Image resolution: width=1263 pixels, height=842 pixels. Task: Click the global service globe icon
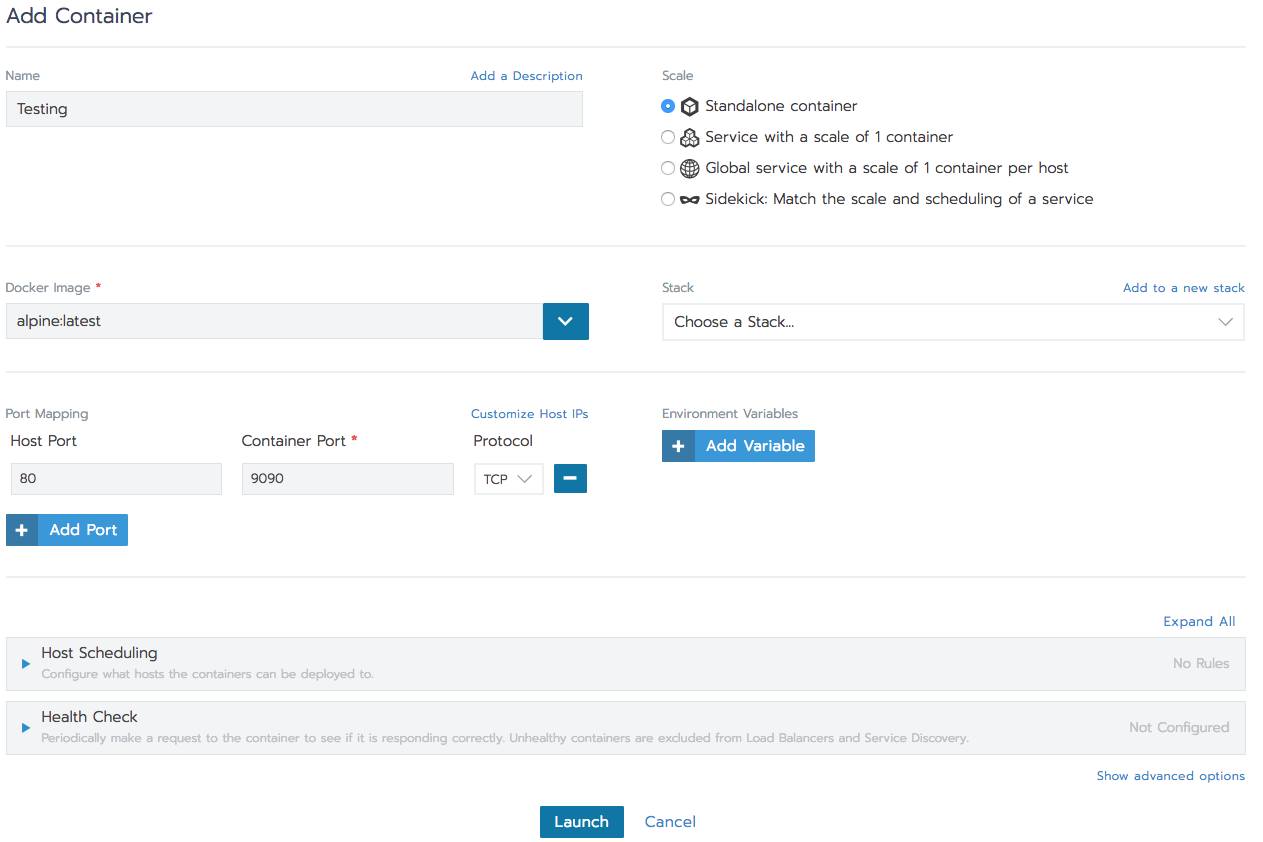689,169
